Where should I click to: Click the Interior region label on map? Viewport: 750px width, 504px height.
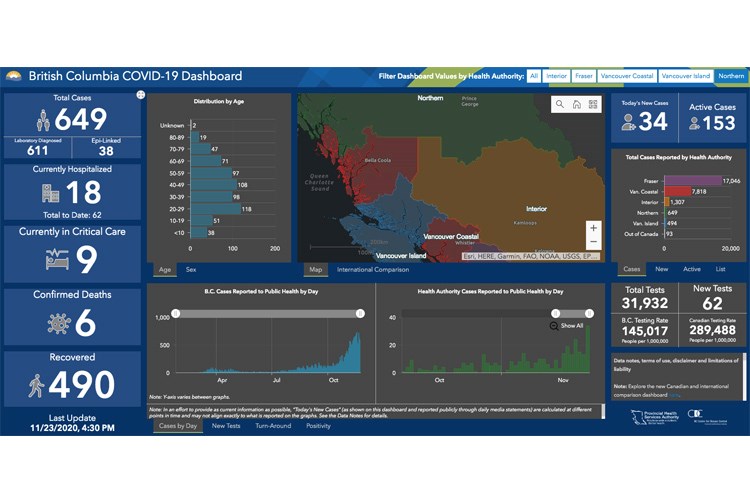click(536, 209)
